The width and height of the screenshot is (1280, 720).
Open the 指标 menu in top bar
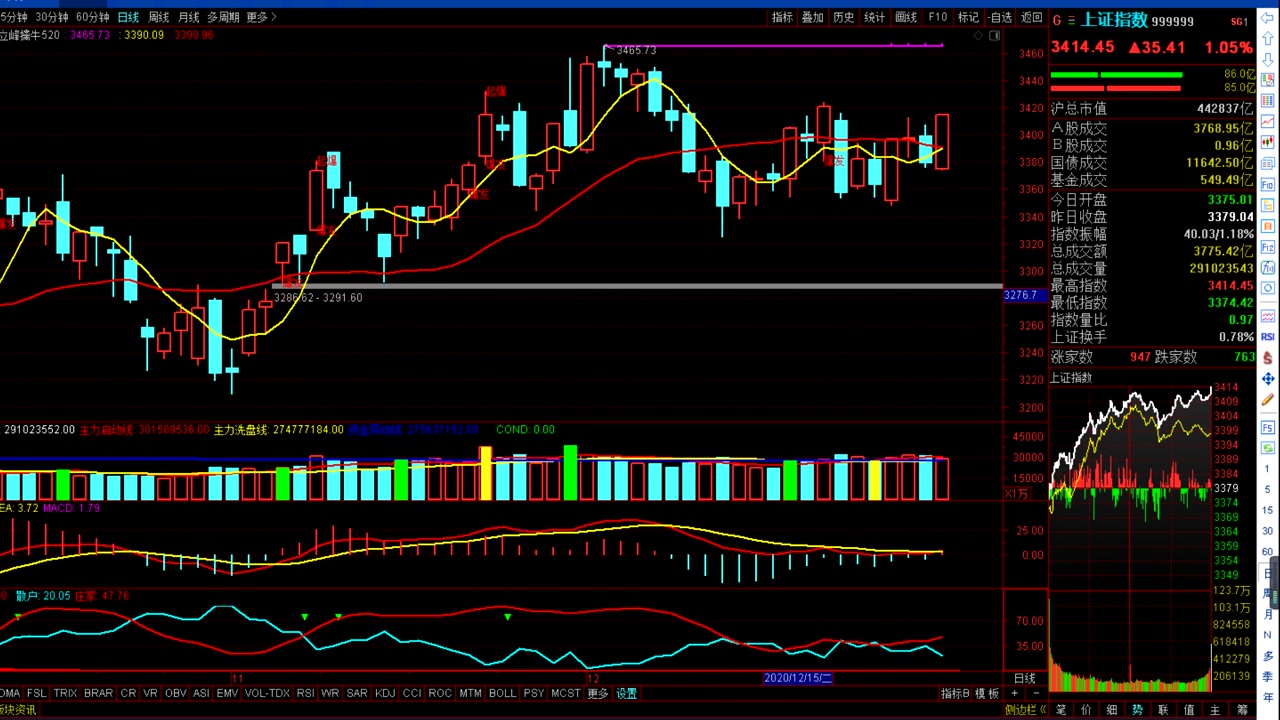[782, 17]
